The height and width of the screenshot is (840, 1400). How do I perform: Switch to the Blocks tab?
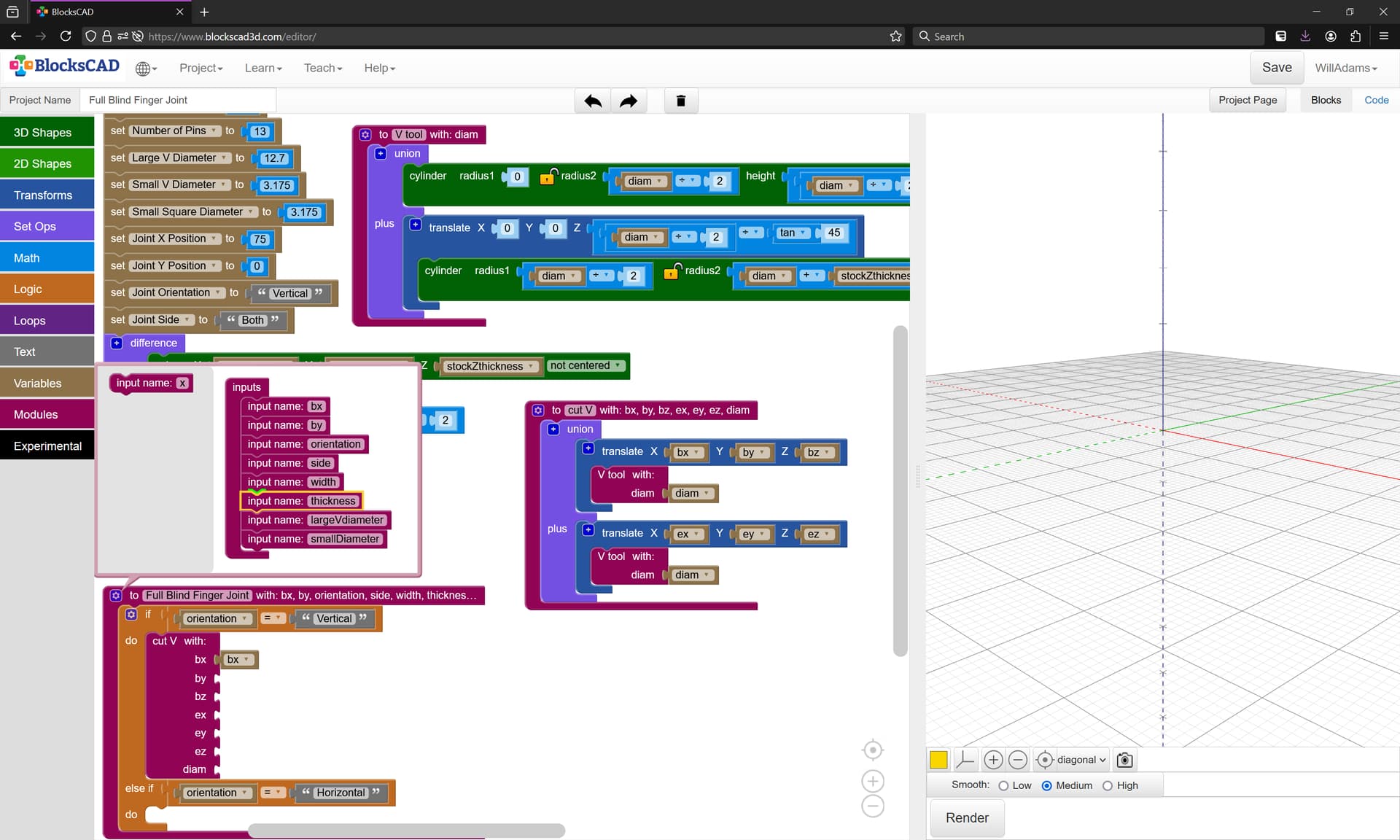(x=1326, y=100)
